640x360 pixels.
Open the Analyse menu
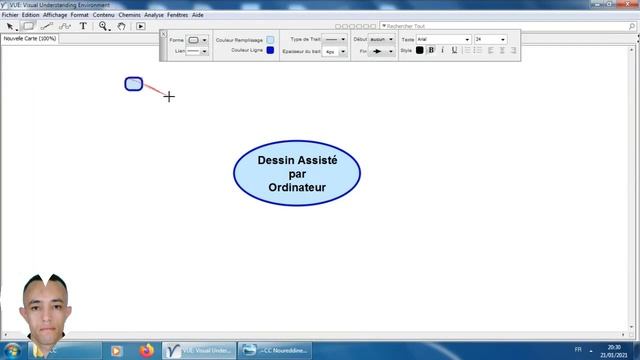[154, 15]
